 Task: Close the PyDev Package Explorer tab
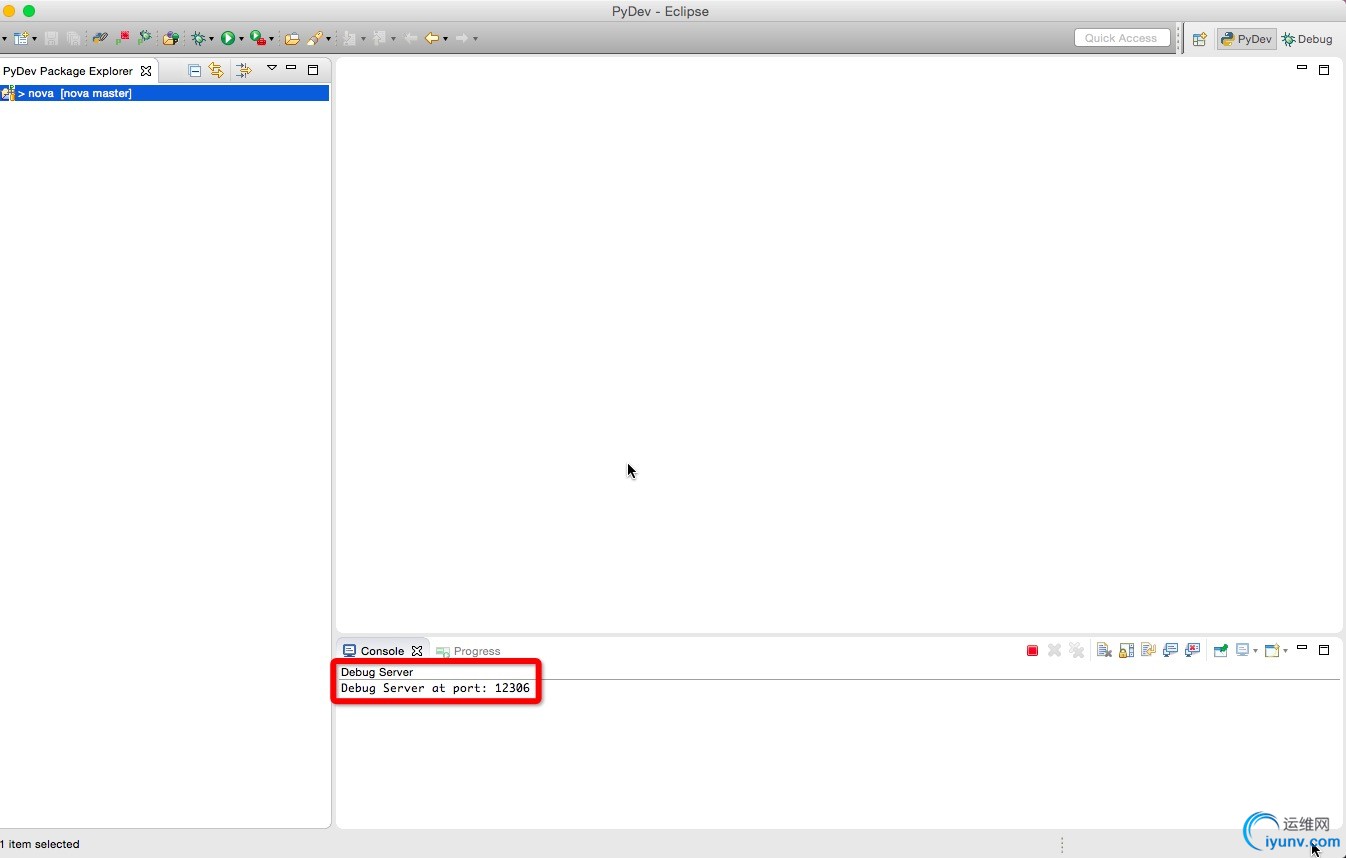point(146,71)
